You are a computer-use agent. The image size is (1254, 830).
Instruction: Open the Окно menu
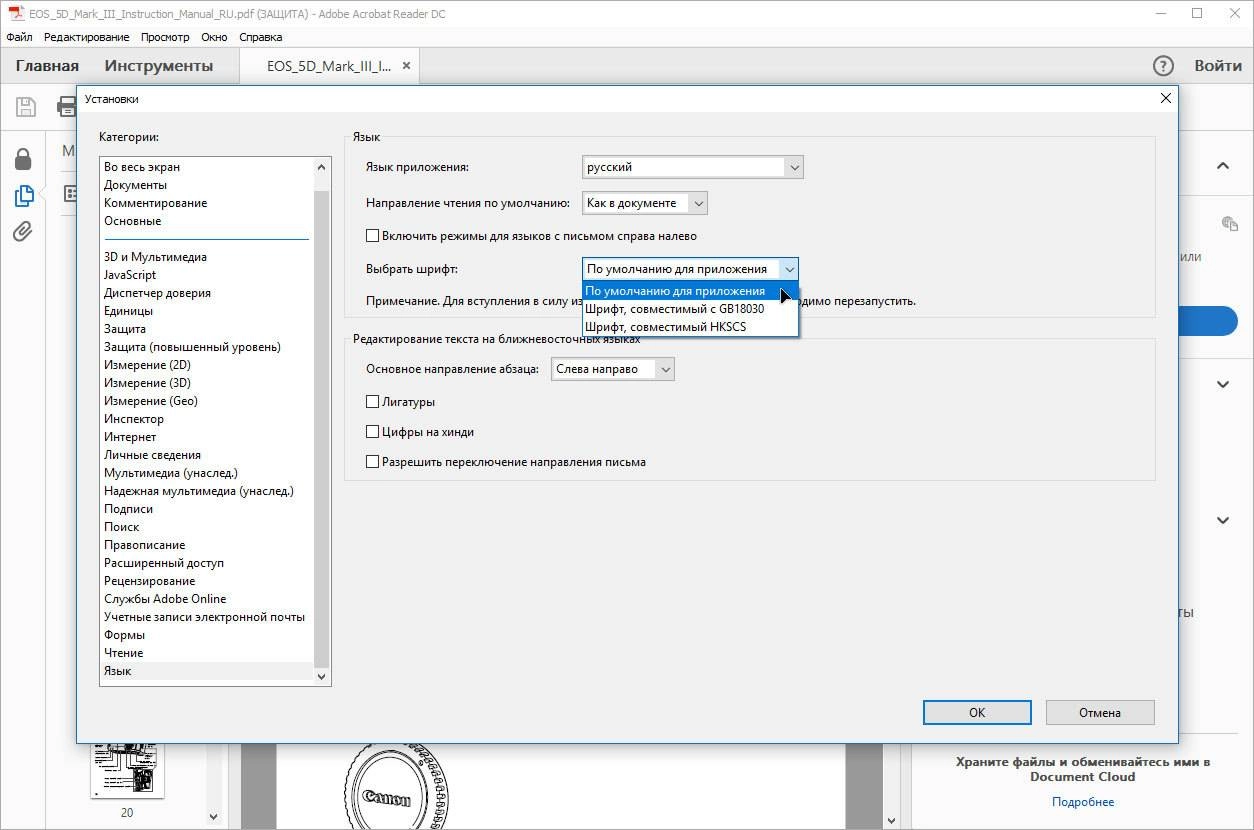214,37
